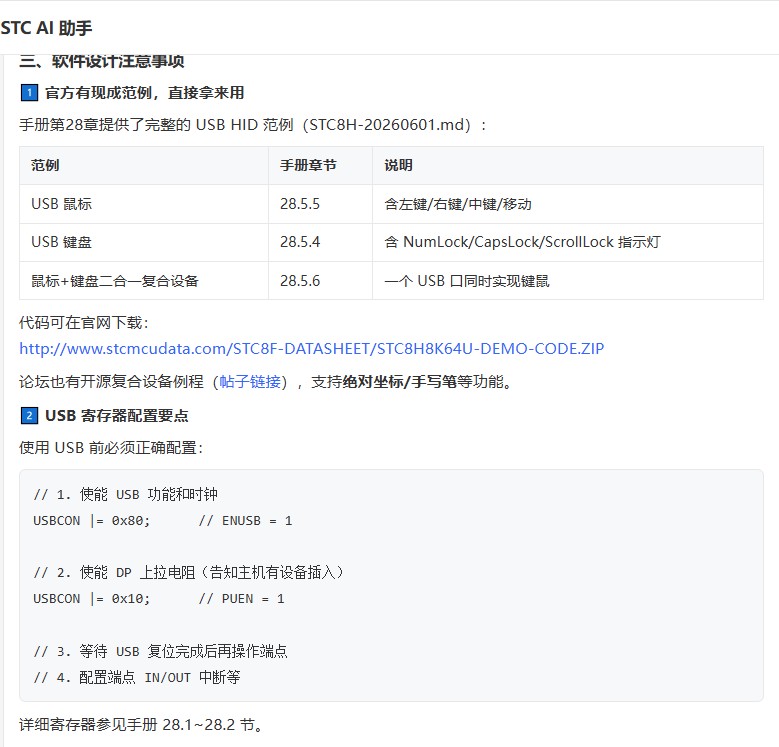Click the comment 等待 USB 复位完成后再操作端点
The width and height of the screenshot is (779, 747).
tap(160, 651)
